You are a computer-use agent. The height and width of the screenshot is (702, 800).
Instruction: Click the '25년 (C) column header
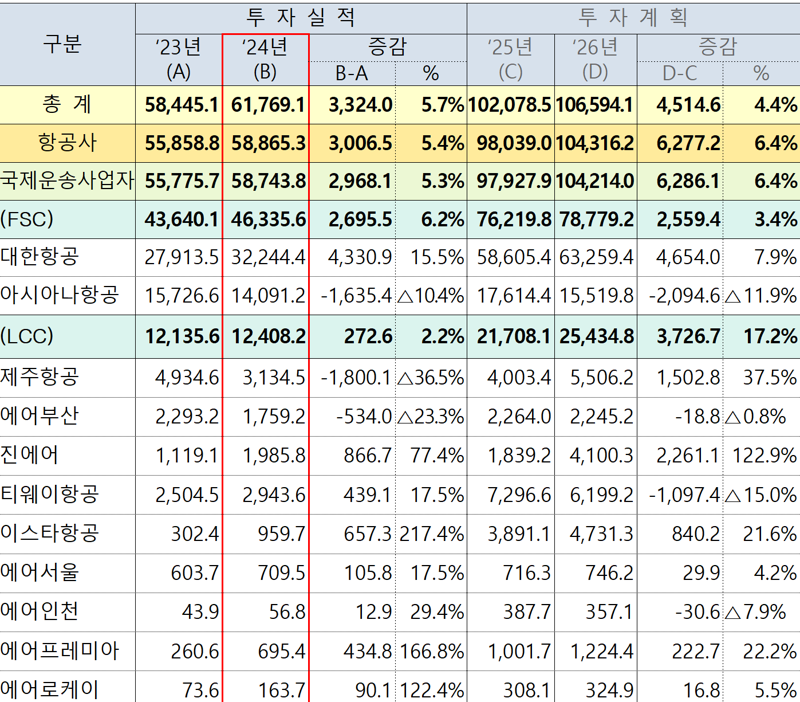coord(511,58)
